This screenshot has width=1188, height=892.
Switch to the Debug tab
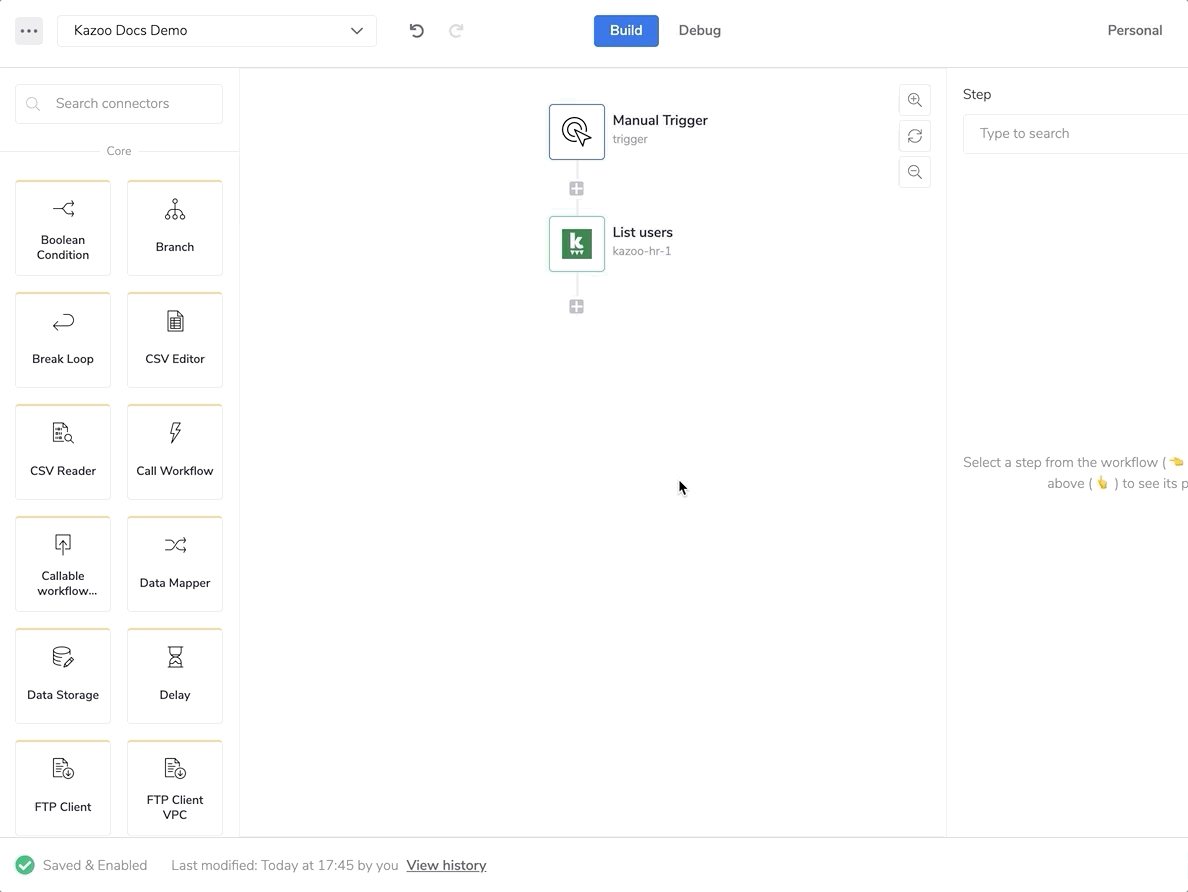[699, 31]
